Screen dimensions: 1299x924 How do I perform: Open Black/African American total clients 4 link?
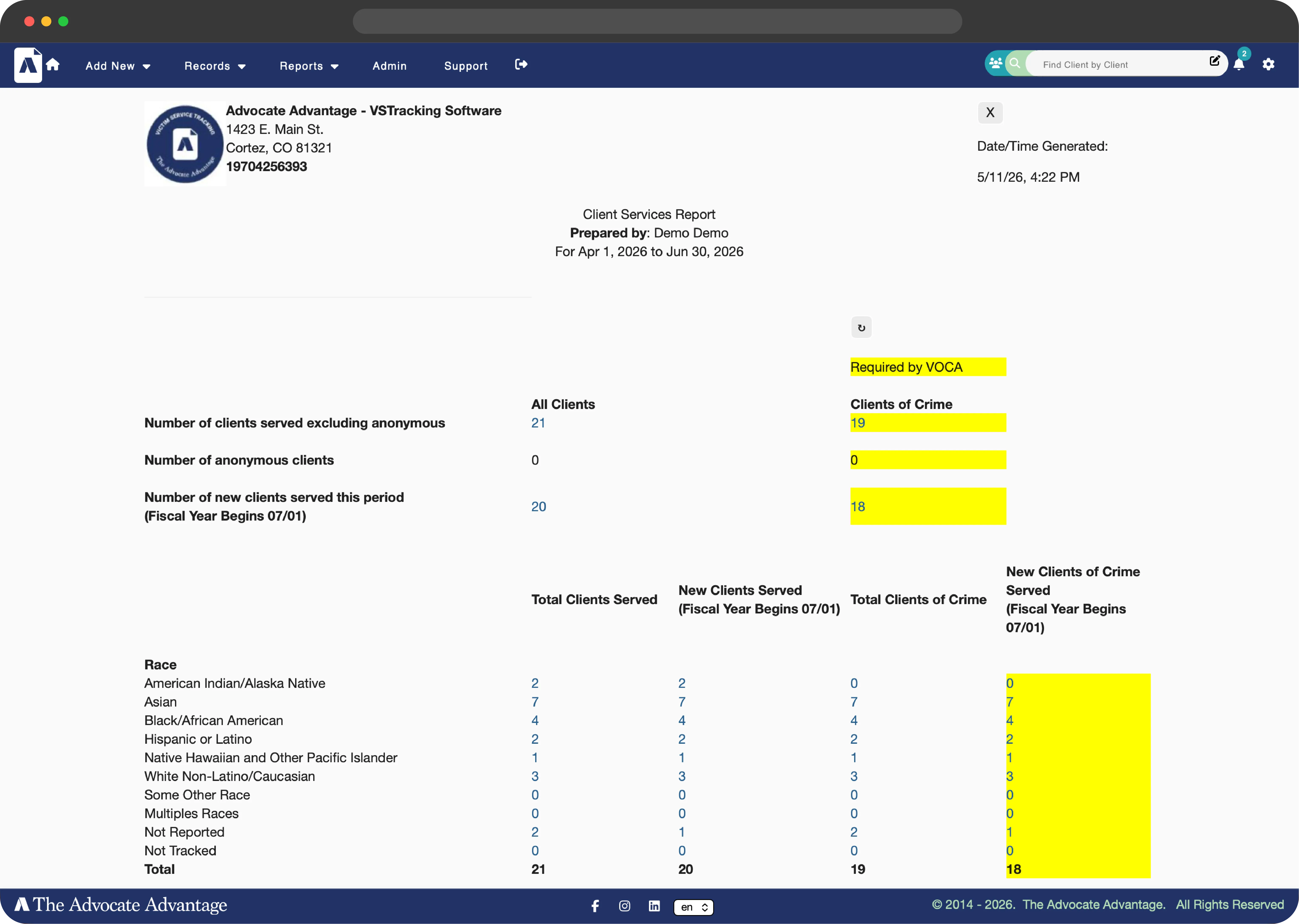(535, 720)
